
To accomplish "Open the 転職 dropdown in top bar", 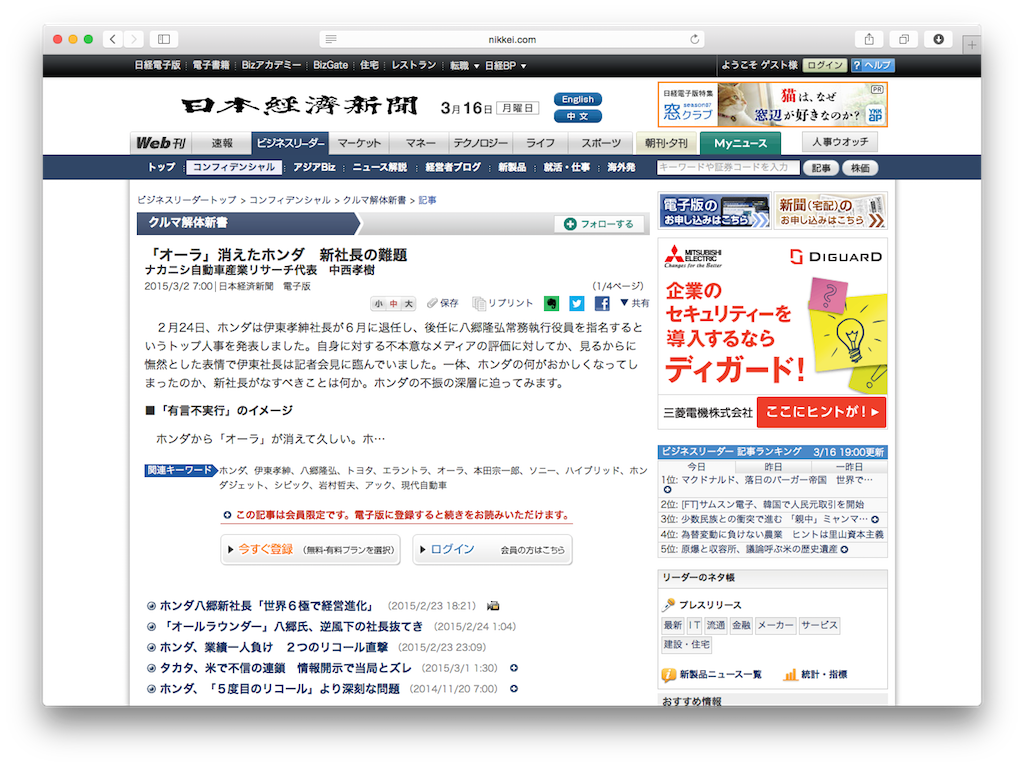I will point(463,65).
